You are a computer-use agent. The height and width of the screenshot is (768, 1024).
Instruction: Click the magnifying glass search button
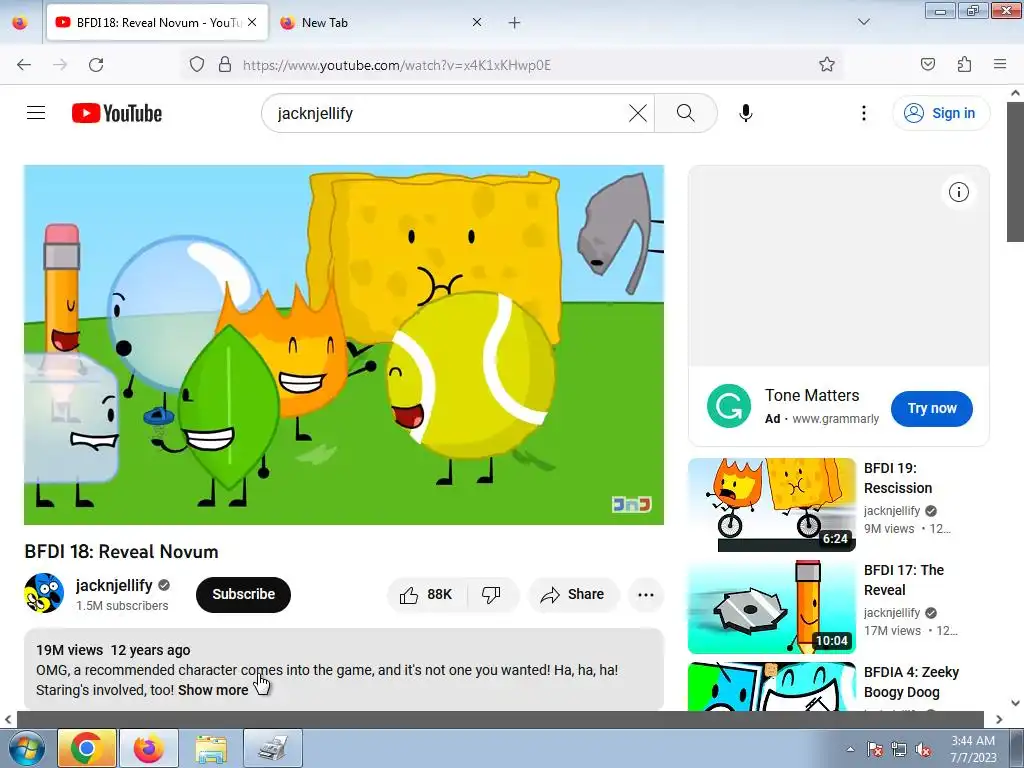tap(686, 113)
